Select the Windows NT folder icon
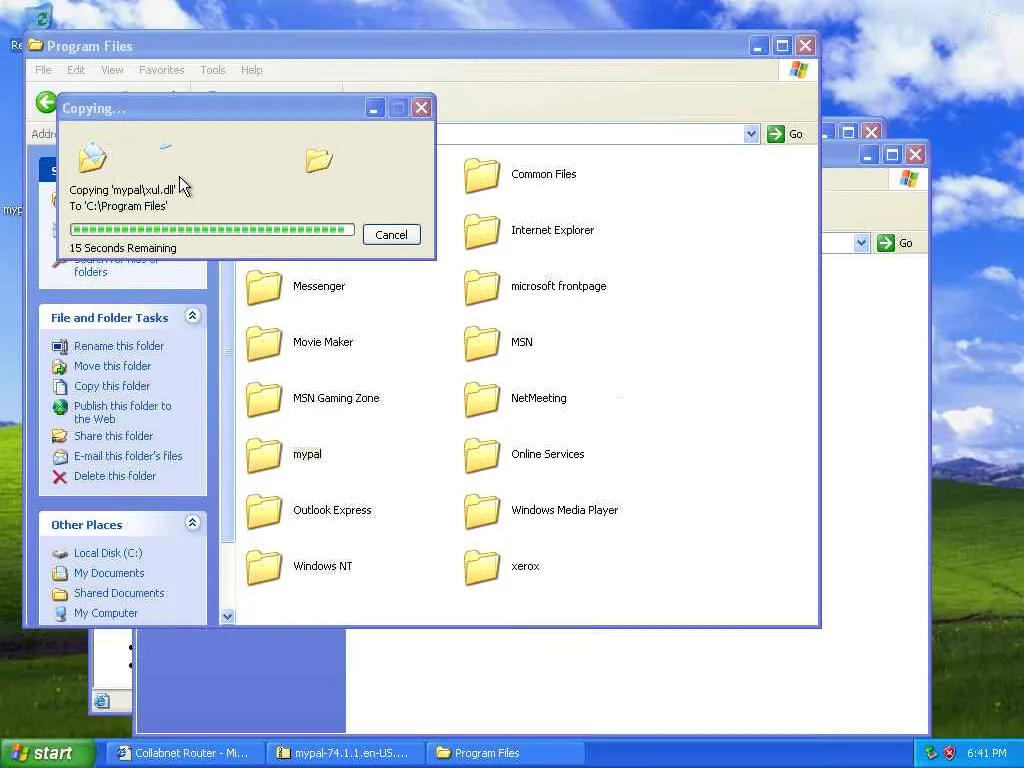Viewport: 1024px width, 768px height. (264, 568)
